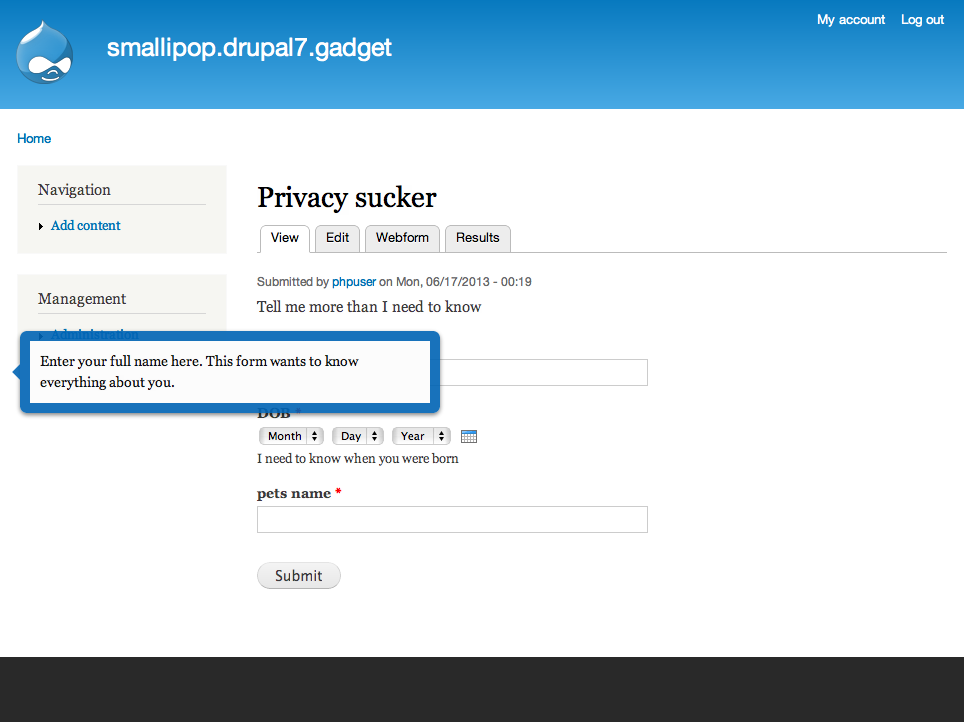Show the Results tab
The width and height of the screenshot is (964, 722).
tap(477, 238)
